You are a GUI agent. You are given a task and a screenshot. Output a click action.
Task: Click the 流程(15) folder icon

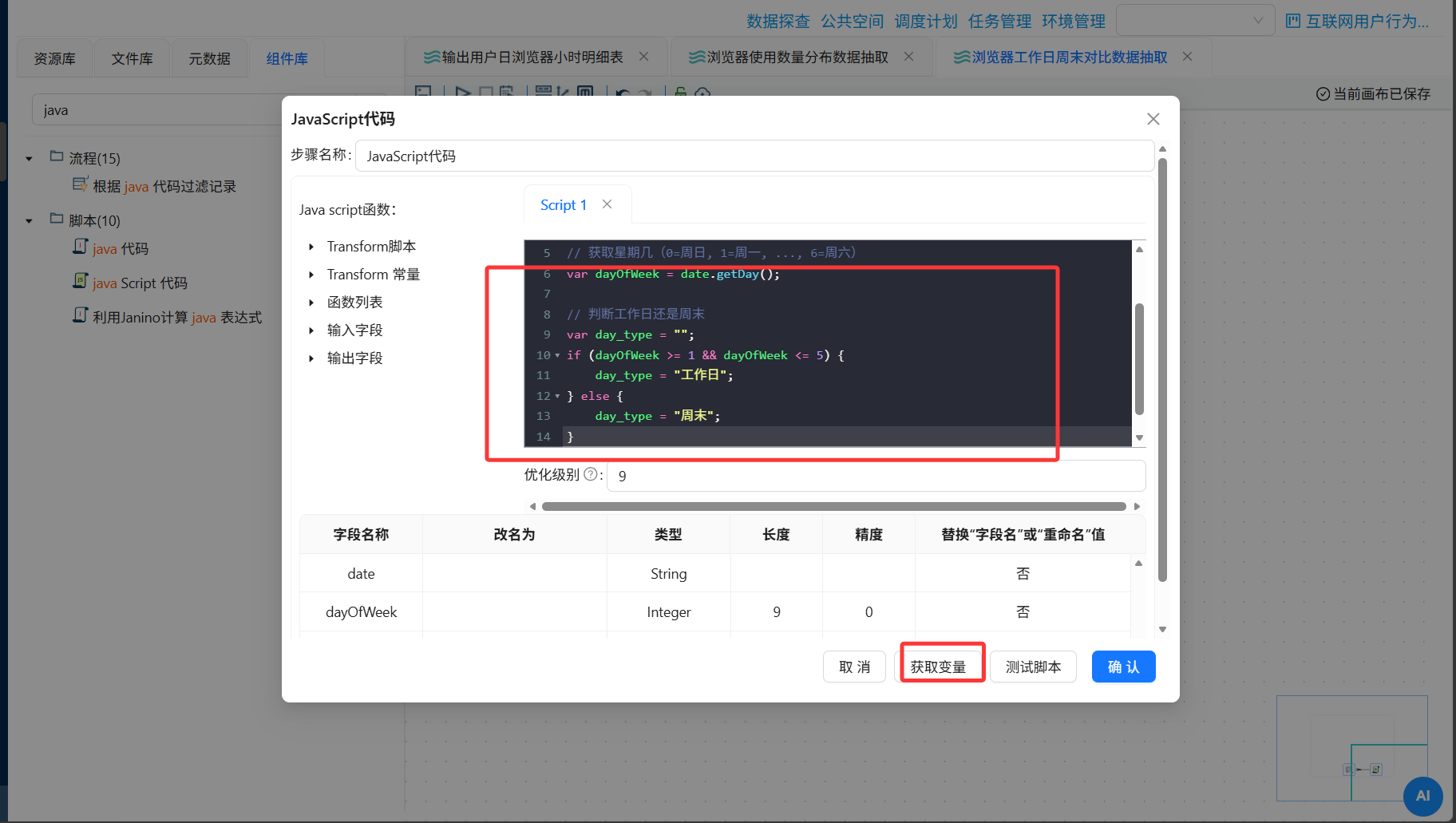pyautogui.click(x=57, y=156)
